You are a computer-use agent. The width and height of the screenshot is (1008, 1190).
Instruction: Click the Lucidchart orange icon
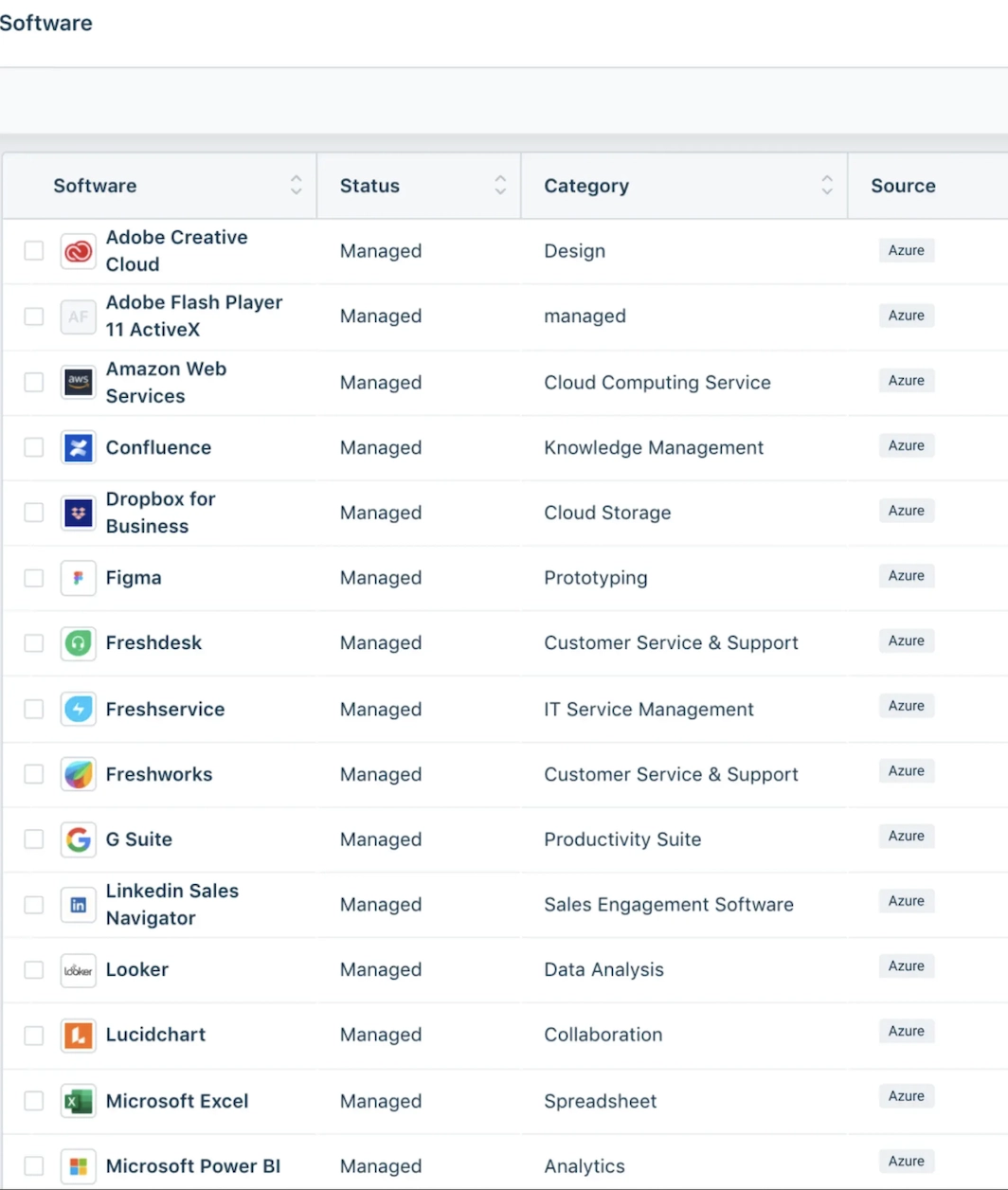pyautogui.click(x=79, y=1036)
